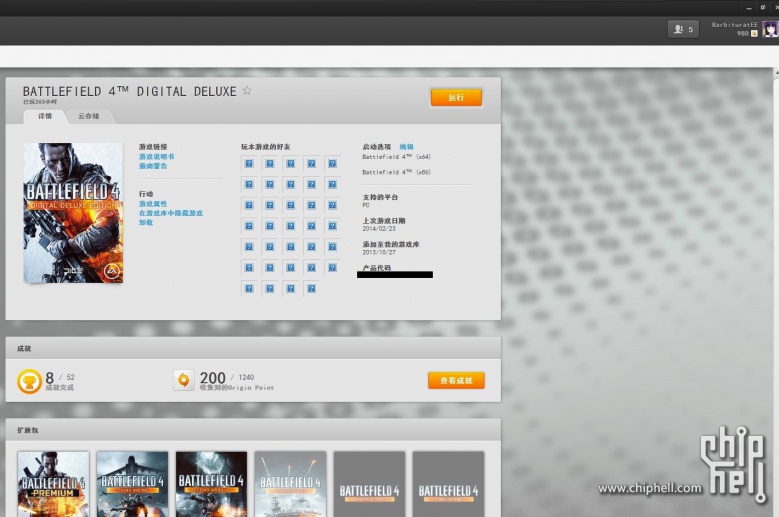Click the Battlefield 4 (x64) launch option
Image resolution: width=779 pixels, height=517 pixels.
click(x=396, y=157)
